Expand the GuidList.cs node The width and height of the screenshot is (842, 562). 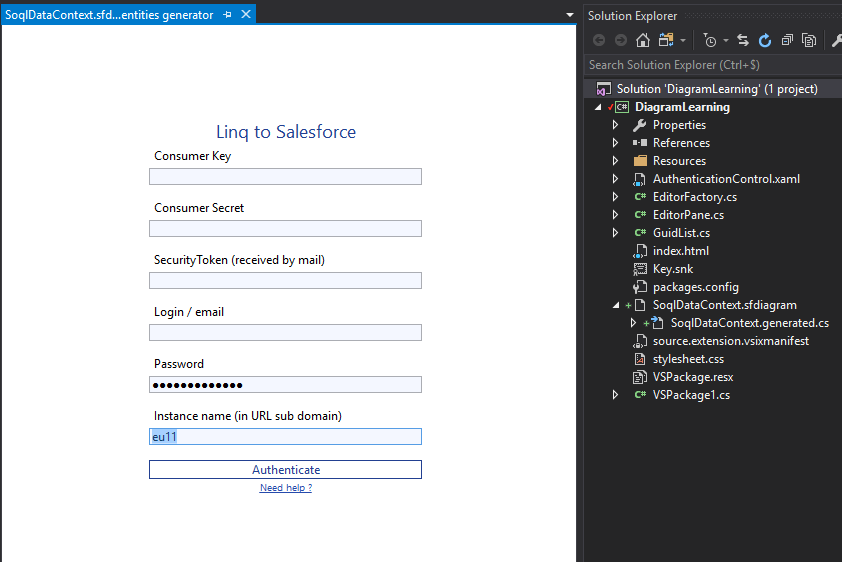coord(615,233)
